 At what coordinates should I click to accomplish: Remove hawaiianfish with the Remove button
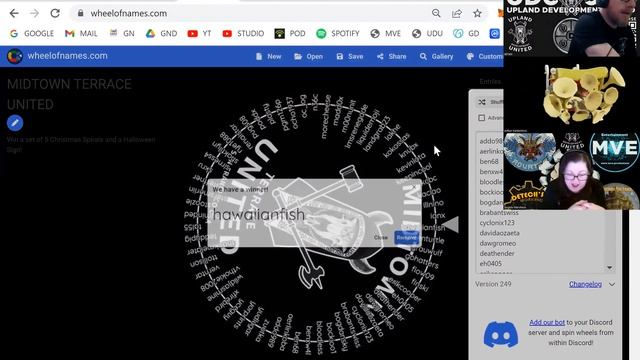[407, 237]
